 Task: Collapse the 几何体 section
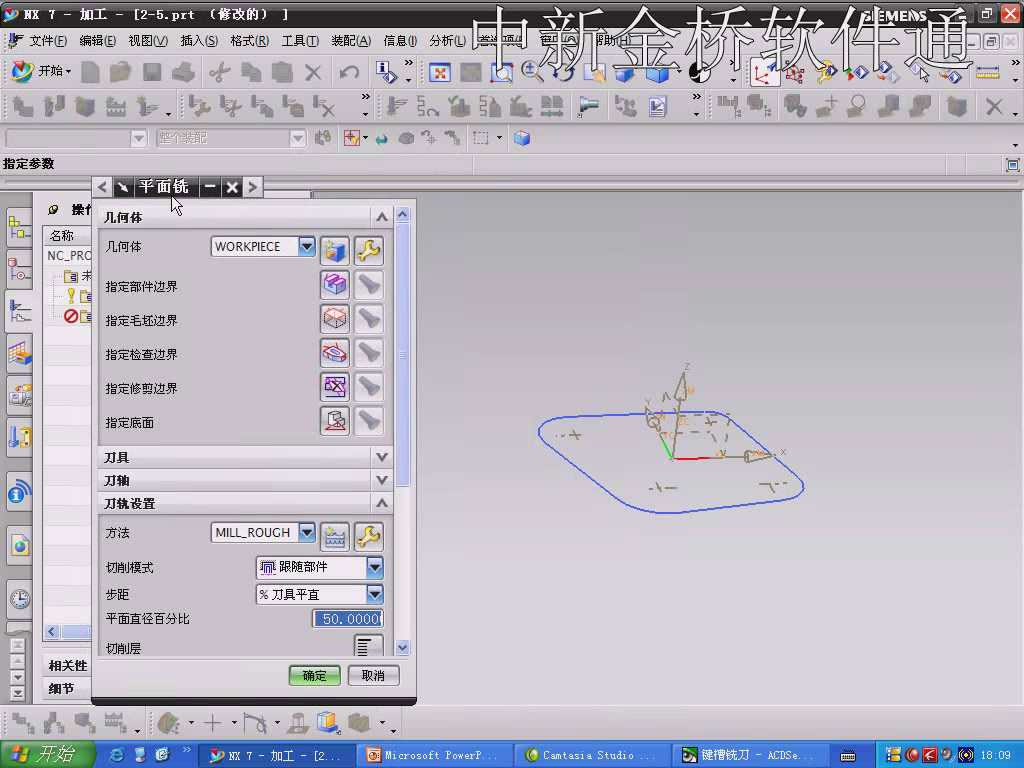381,217
